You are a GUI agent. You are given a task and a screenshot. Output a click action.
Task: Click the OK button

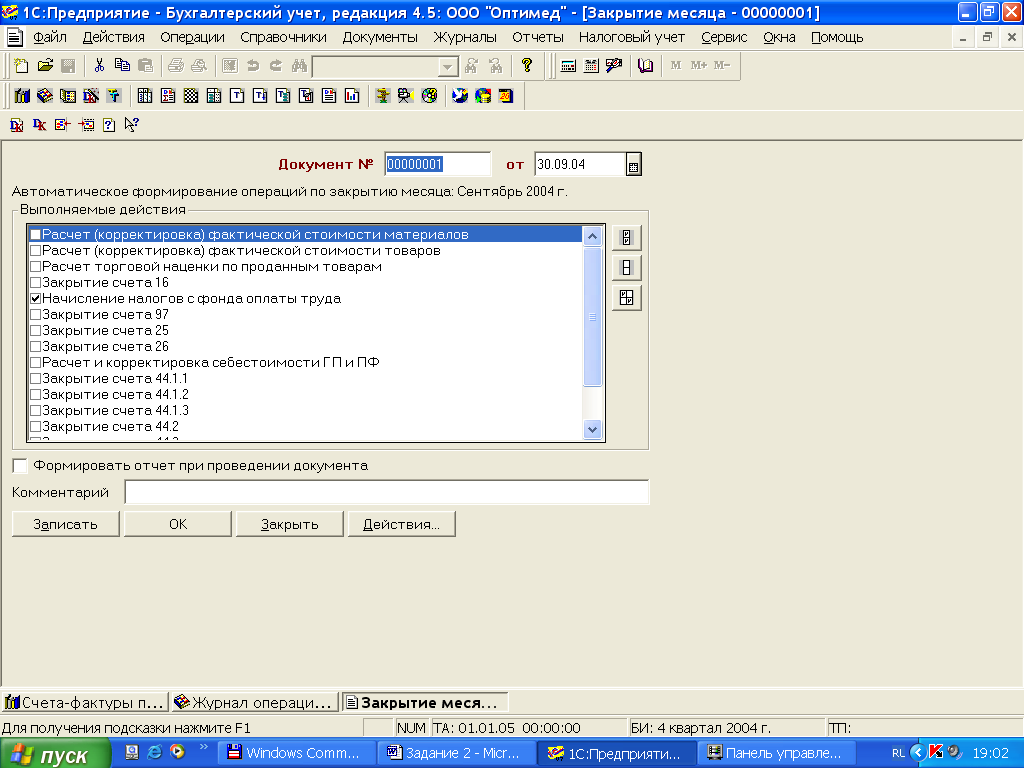[178, 524]
